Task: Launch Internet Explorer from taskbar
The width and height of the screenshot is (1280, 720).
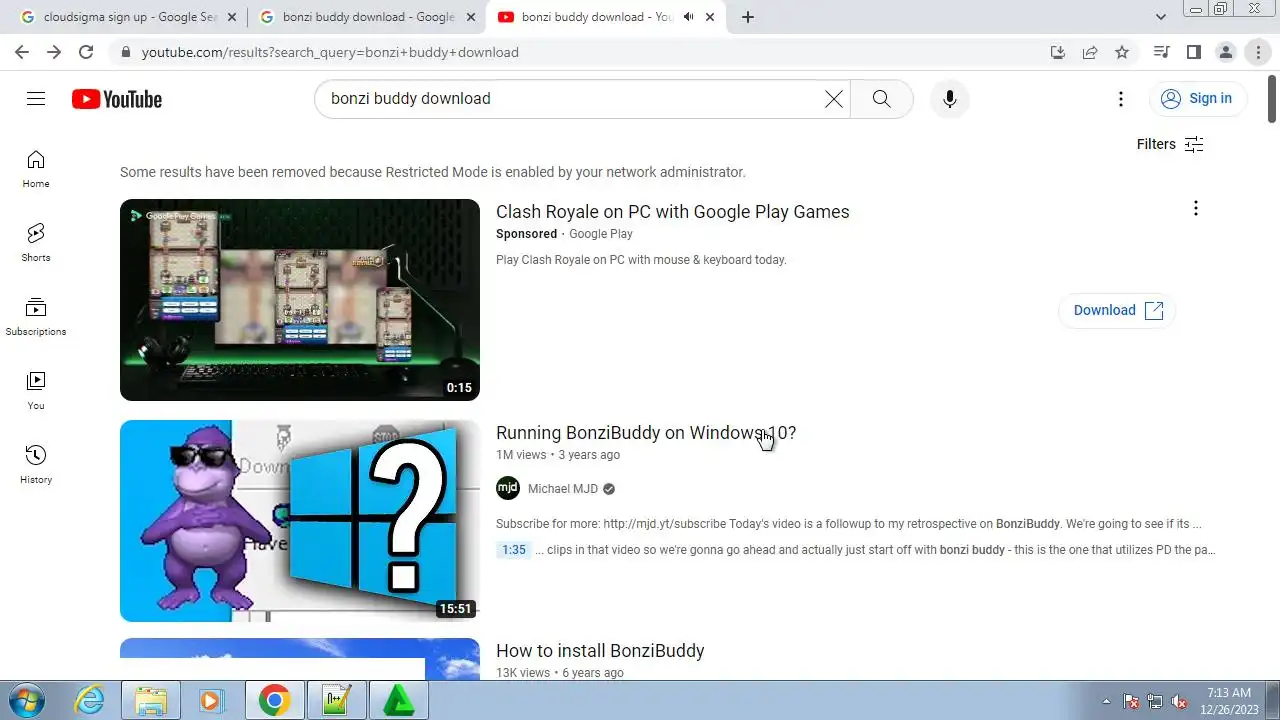Action: tap(90, 700)
